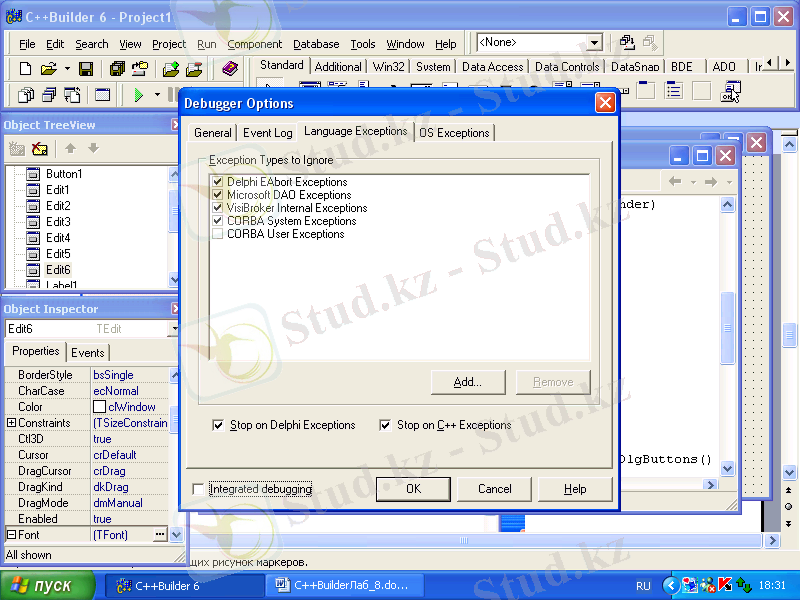
Task: Open C++Builder 6 taskbar button
Action: coord(184,585)
